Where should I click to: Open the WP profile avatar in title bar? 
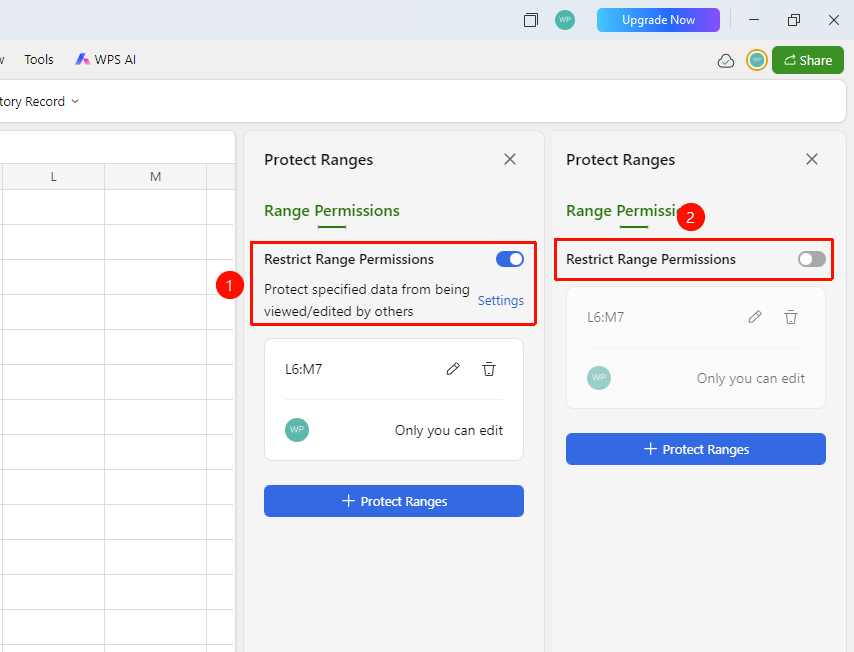(565, 20)
